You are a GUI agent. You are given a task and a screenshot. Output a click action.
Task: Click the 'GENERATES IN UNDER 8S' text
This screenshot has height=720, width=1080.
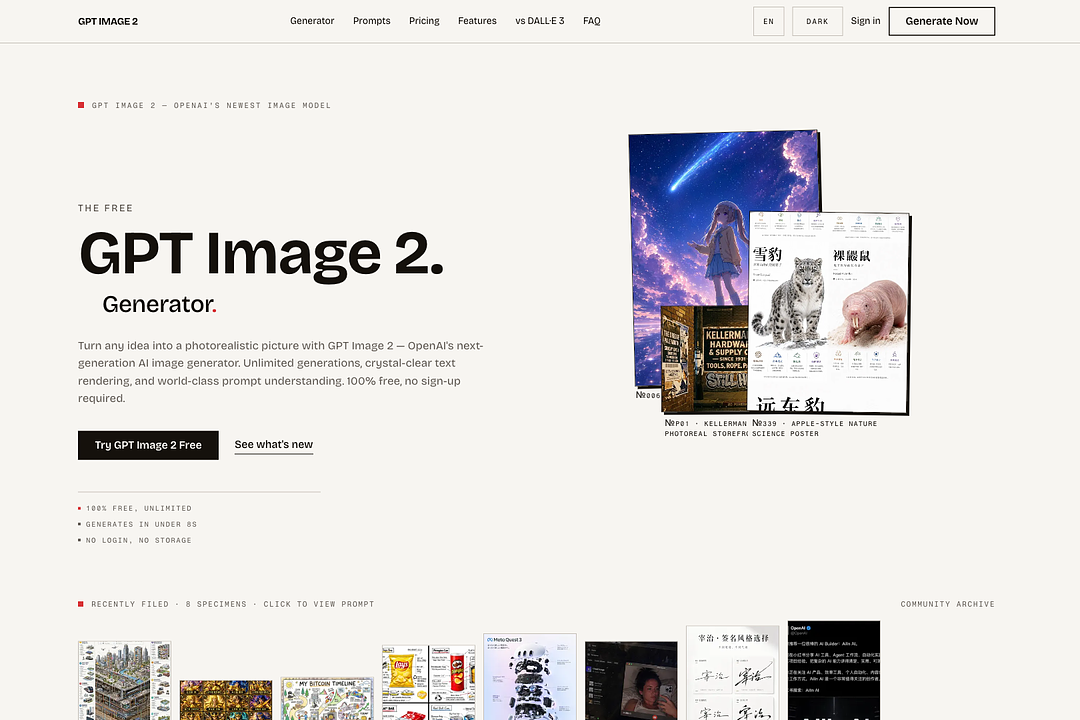coord(141,524)
